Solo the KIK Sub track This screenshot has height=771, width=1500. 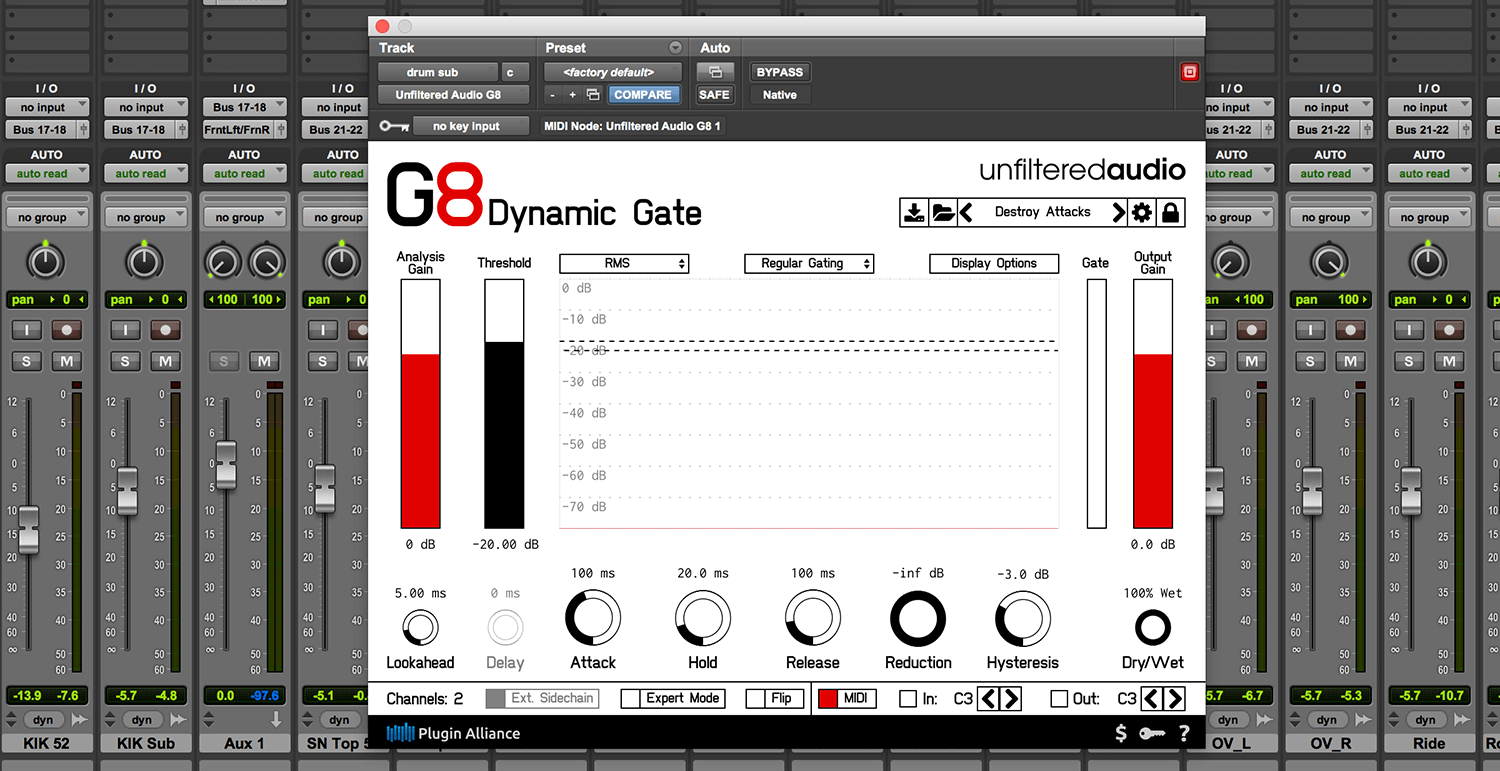point(125,361)
